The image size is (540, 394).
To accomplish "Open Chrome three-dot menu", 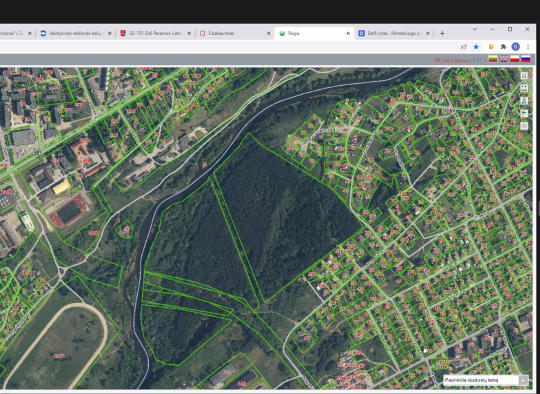I will [x=528, y=46].
